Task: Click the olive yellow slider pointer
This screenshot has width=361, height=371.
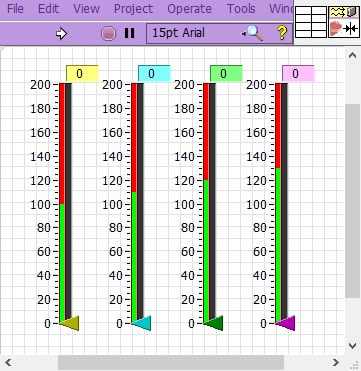Action: (x=71, y=323)
